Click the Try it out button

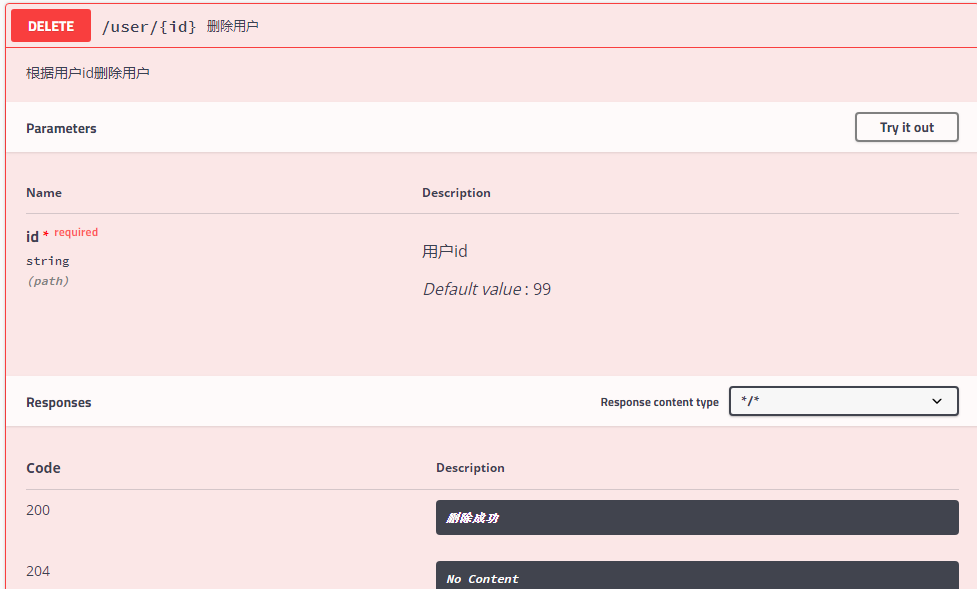coord(907,127)
